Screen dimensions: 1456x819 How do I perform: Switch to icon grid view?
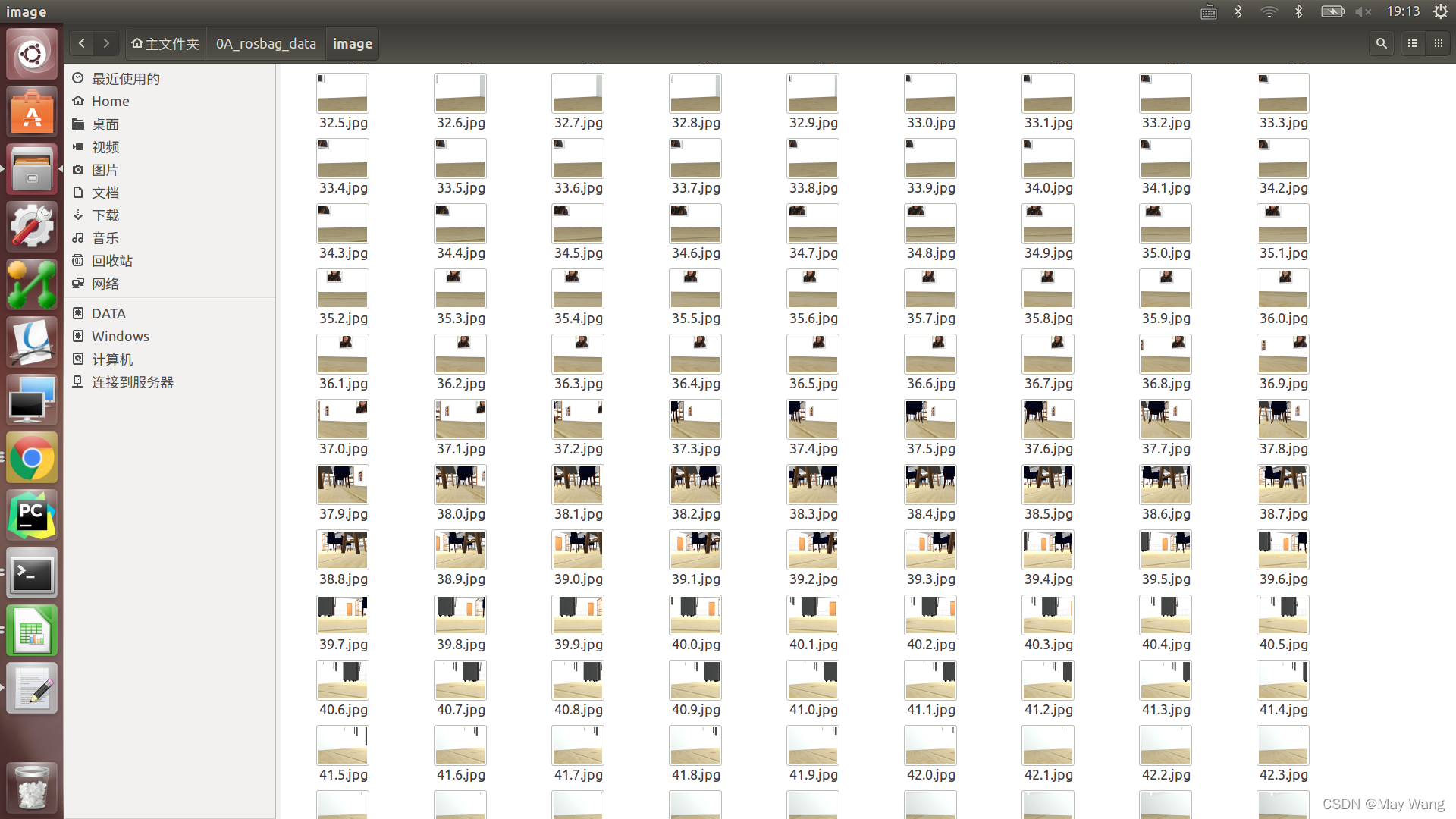[1439, 44]
